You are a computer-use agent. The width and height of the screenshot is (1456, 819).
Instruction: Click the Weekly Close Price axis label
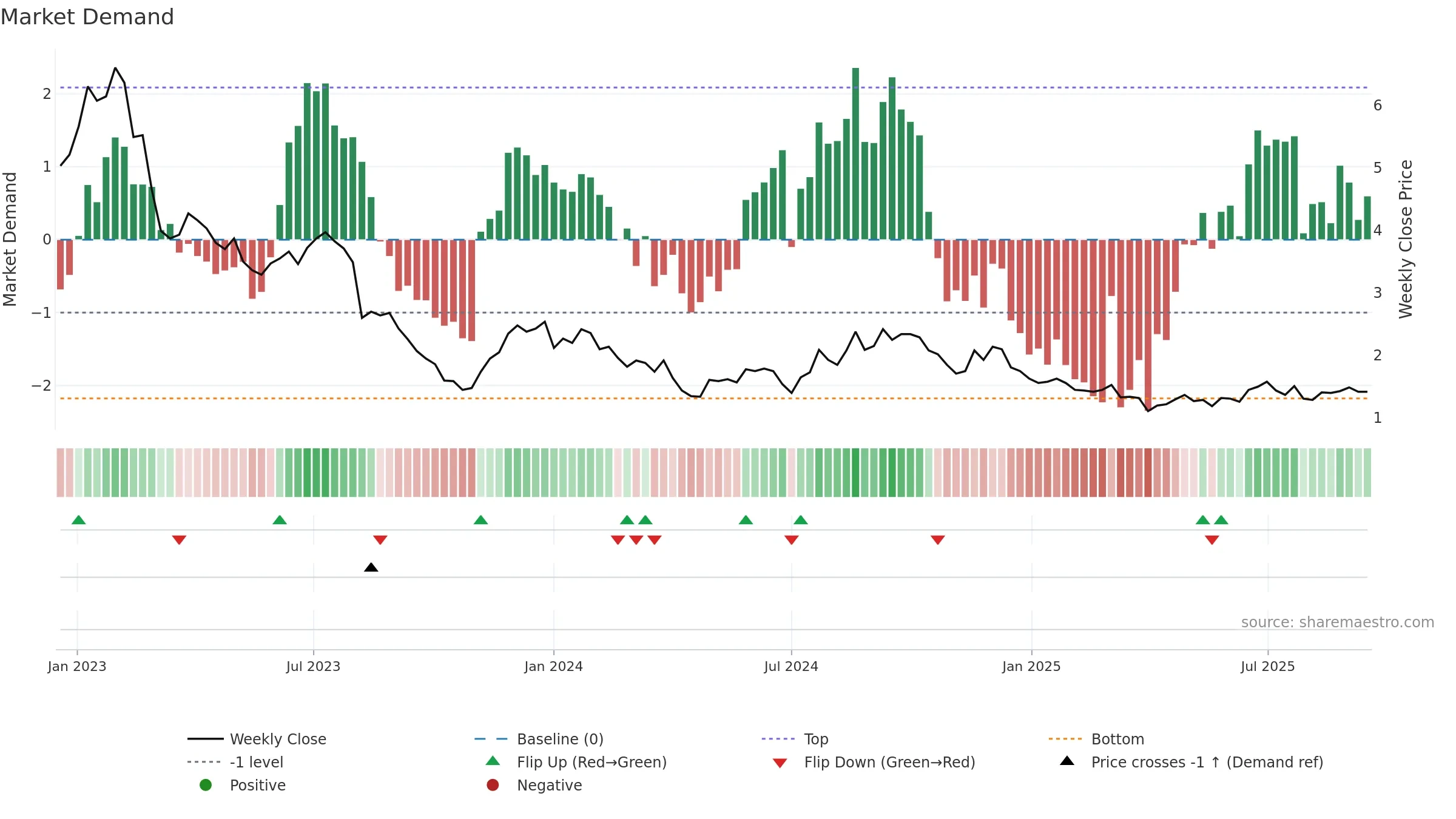pos(1406,239)
